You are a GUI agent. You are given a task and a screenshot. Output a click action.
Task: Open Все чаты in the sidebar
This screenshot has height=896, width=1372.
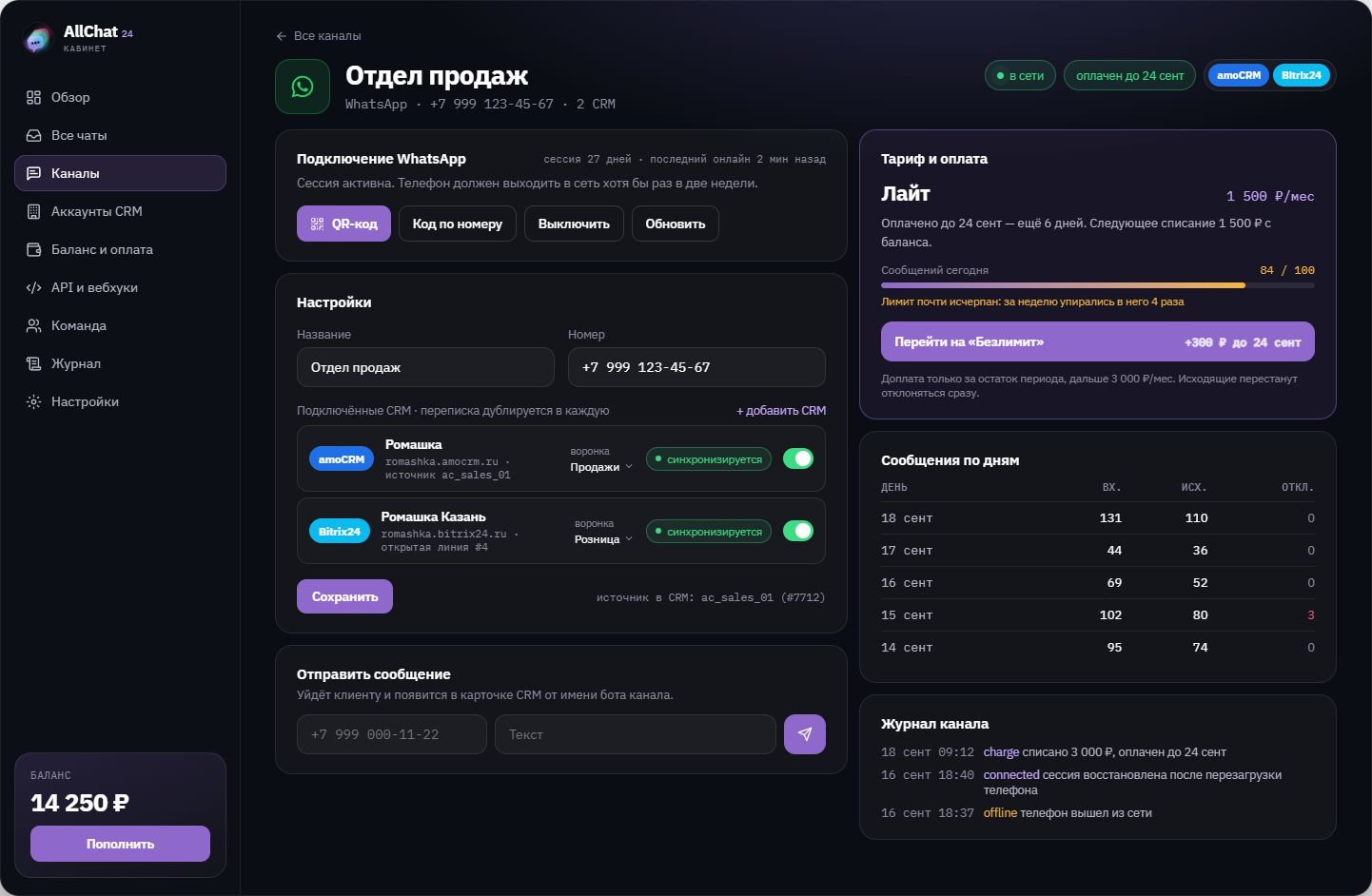[x=120, y=135]
